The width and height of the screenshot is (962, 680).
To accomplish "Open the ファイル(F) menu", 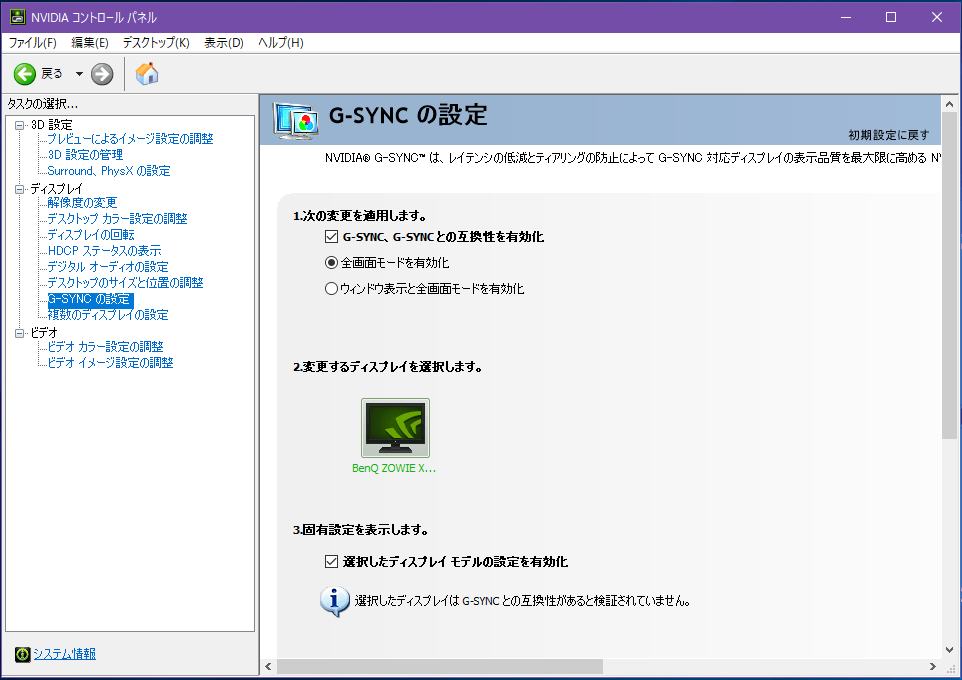I will 33,42.
